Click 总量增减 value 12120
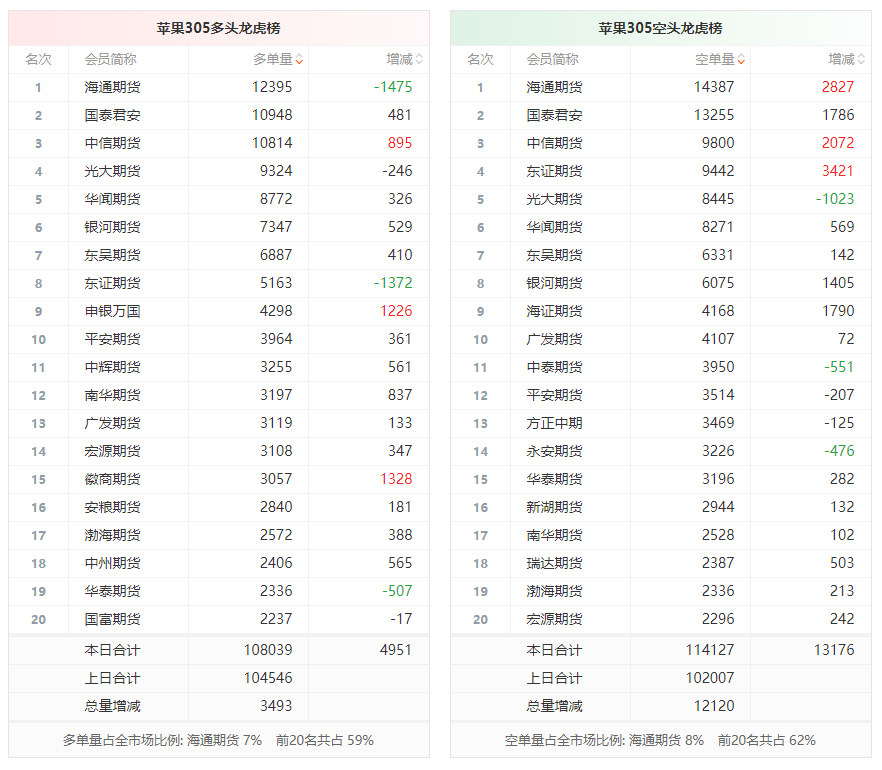The width and height of the screenshot is (882, 770). tap(714, 706)
